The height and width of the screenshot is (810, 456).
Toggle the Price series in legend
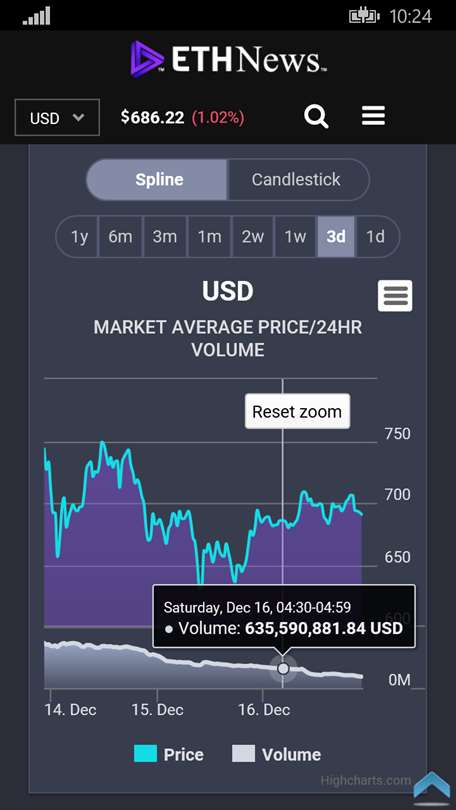(x=168, y=754)
